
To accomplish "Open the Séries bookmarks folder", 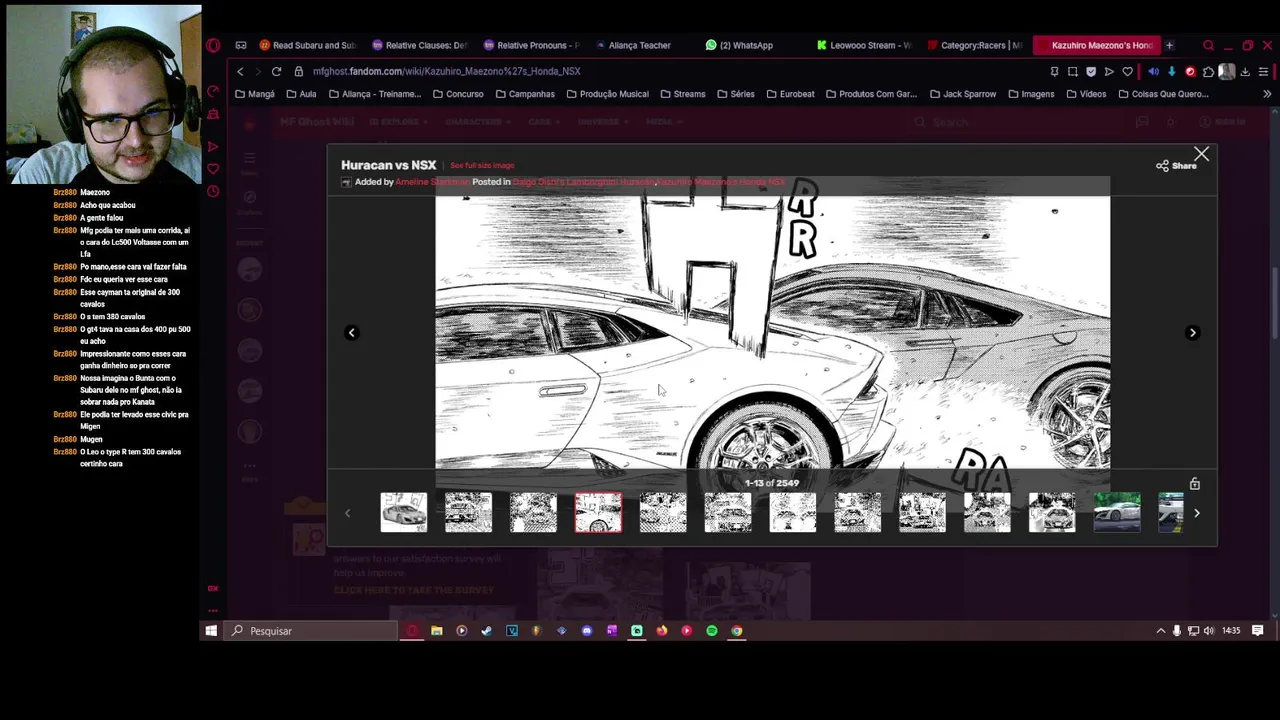I will 735,94.
